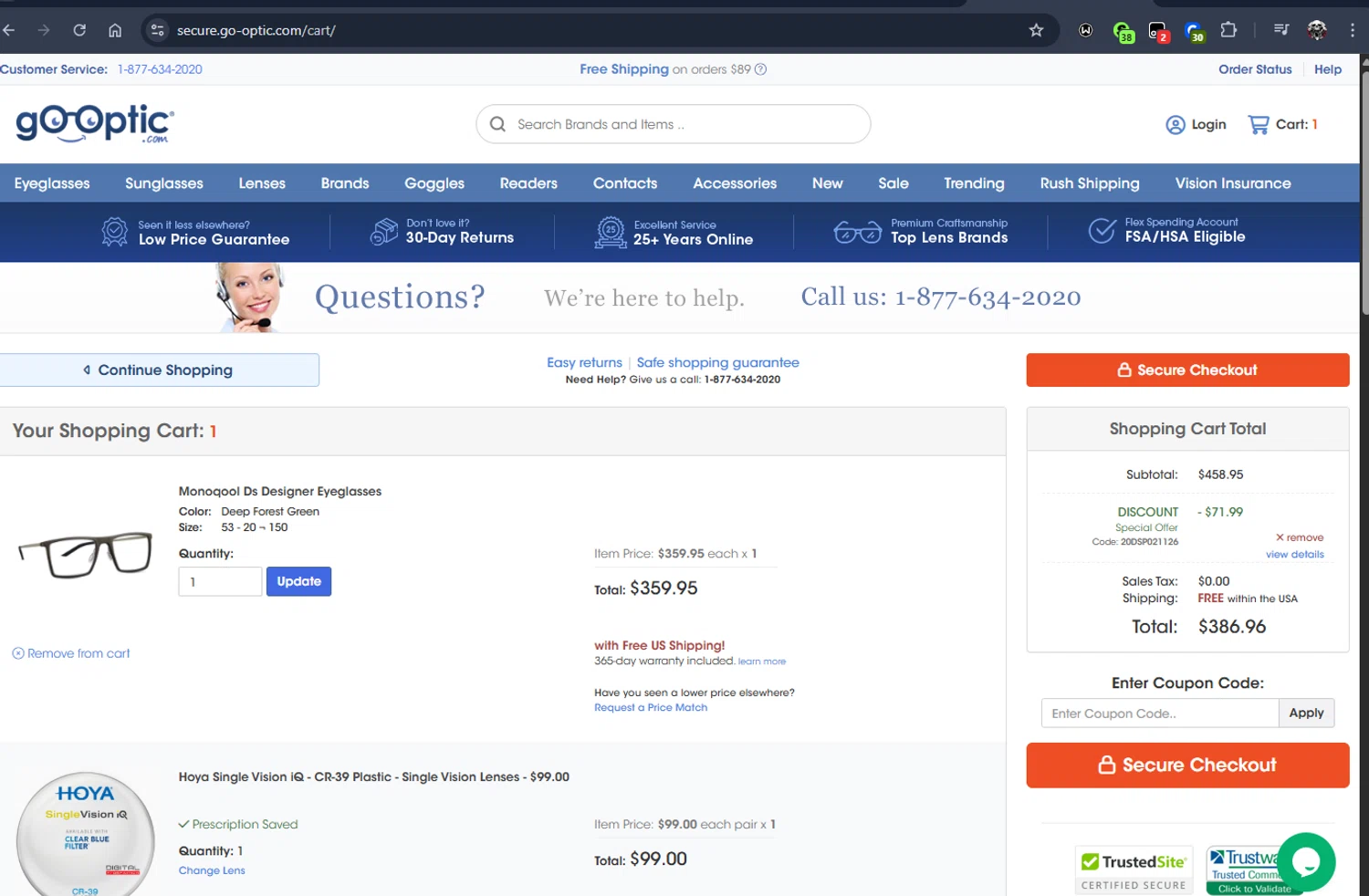The height and width of the screenshot is (896, 1369).
Task: Click the Hoya Single Vision lens thumbnail
Action: coord(85,834)
